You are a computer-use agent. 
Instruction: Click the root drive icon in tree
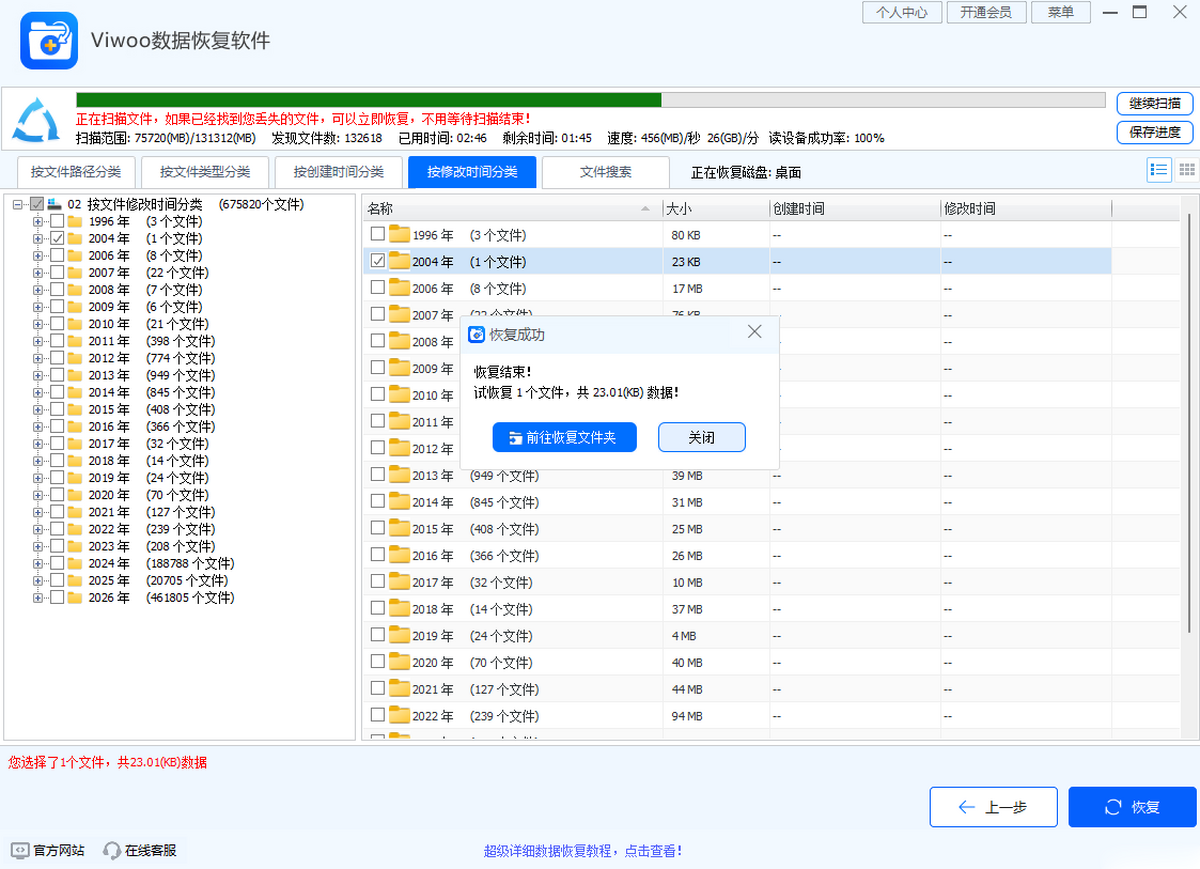[x=54, y=204]
